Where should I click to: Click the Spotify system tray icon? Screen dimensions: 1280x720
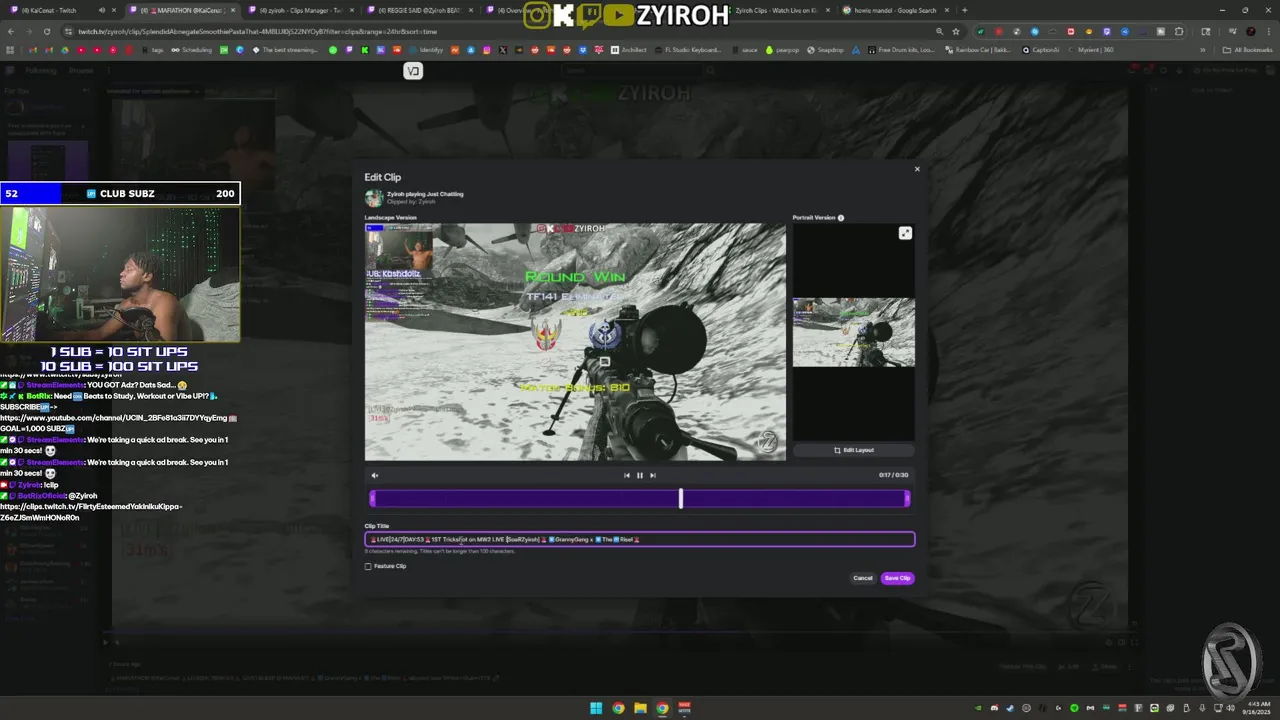pyautogui.click(x=1075, y=708)
